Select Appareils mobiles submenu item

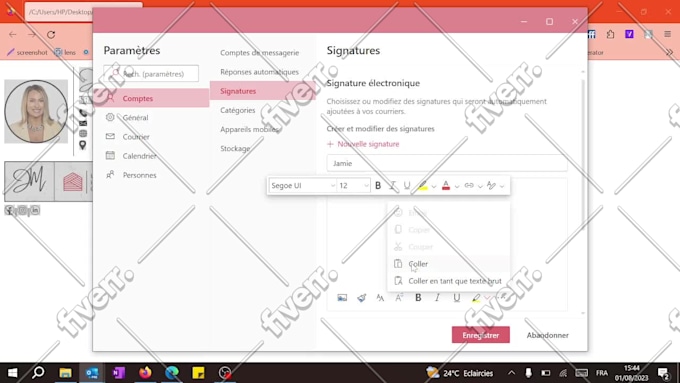point(249,129)
